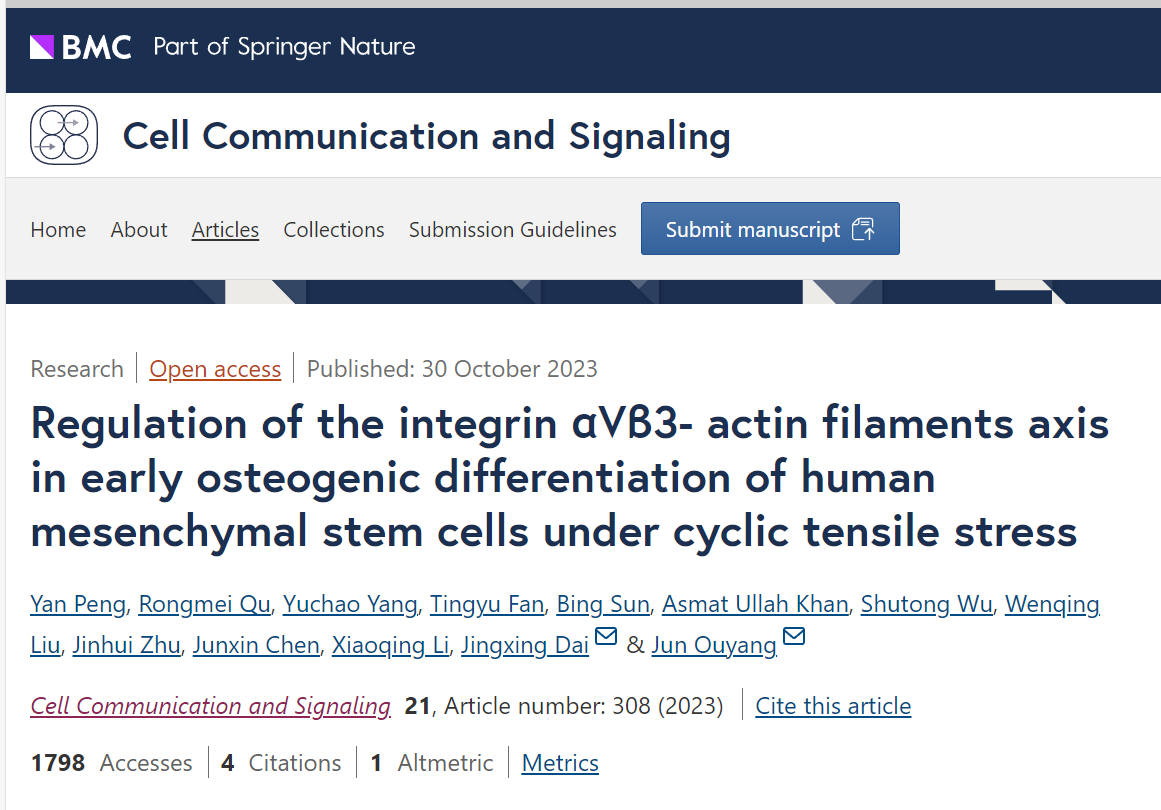Click the envelope icon next to Jingxing Dai
The image size is (1161, 810).
pyautogui.click(x=606, y=638)
